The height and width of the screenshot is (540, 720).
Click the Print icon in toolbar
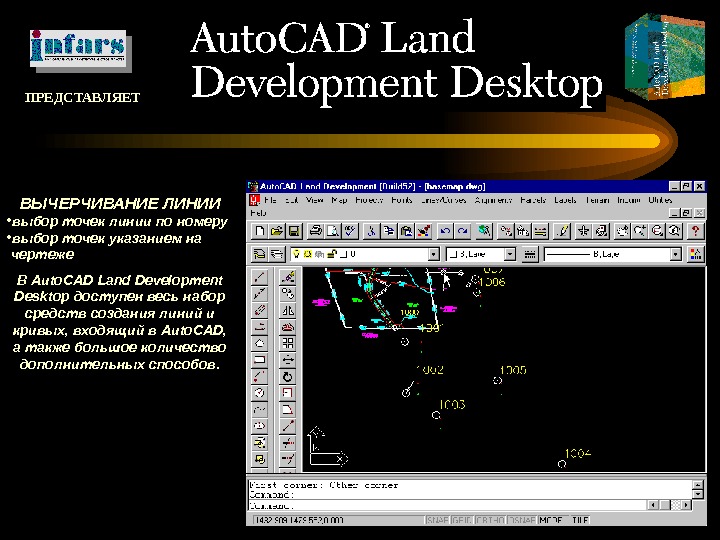[x=315, y=231]
